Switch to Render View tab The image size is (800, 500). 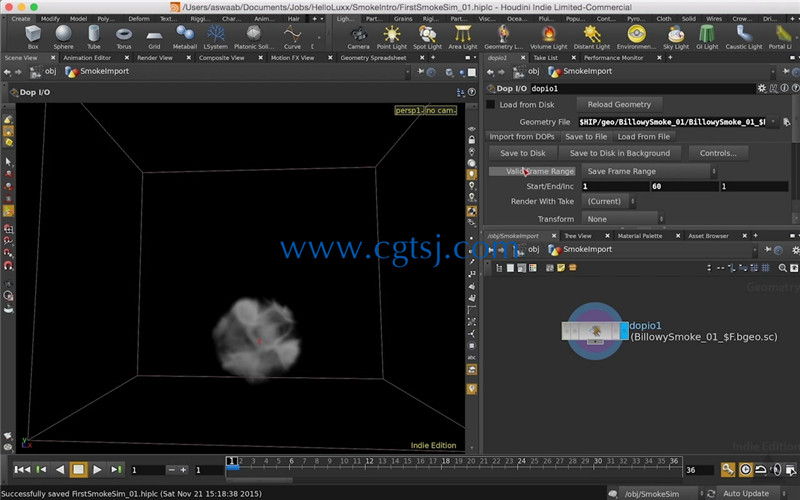coord(155,58)
